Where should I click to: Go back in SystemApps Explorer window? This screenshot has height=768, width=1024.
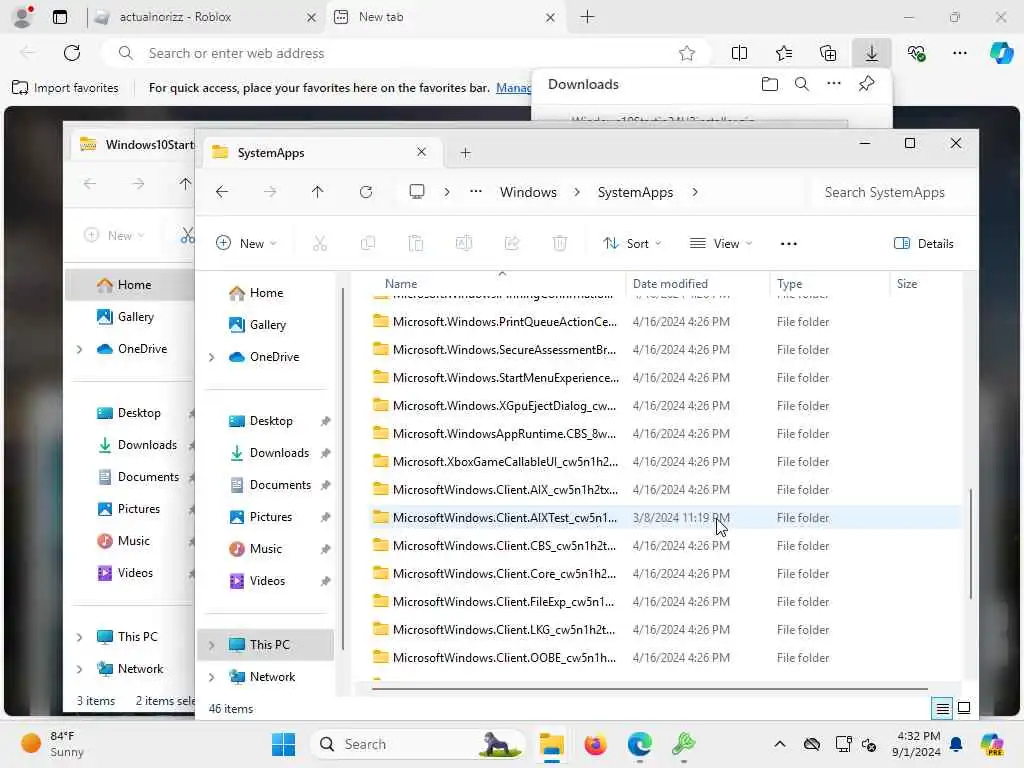pyautogui.click(x=222, y=192)
